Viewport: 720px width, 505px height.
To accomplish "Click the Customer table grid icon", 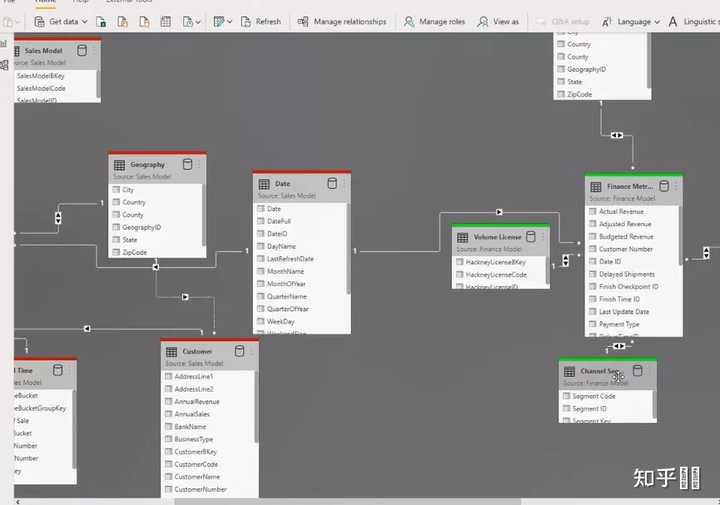I will point(171,352).
